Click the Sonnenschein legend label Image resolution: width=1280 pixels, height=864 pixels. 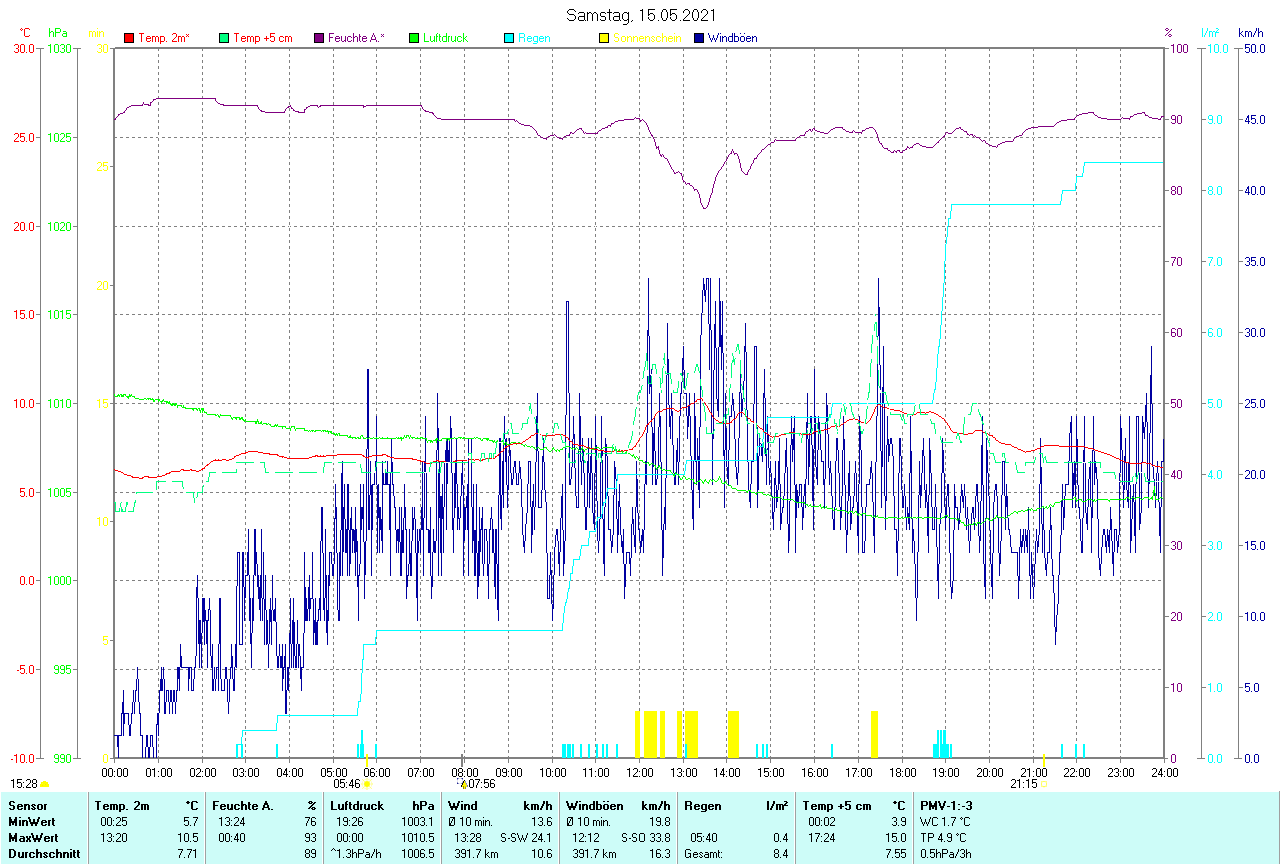[x=647, y=38]
